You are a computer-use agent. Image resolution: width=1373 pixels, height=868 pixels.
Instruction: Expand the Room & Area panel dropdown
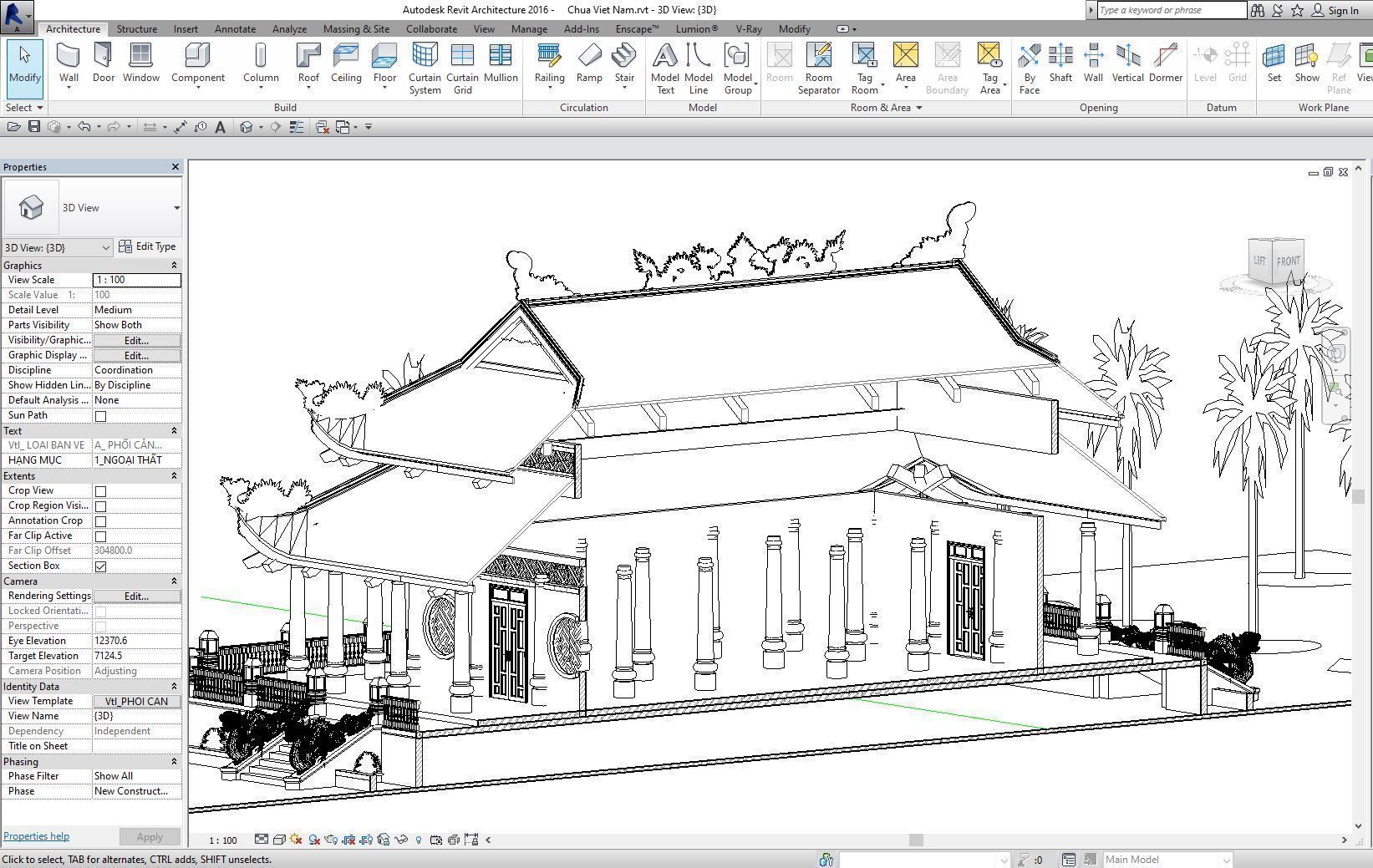(x=886, y=108)
